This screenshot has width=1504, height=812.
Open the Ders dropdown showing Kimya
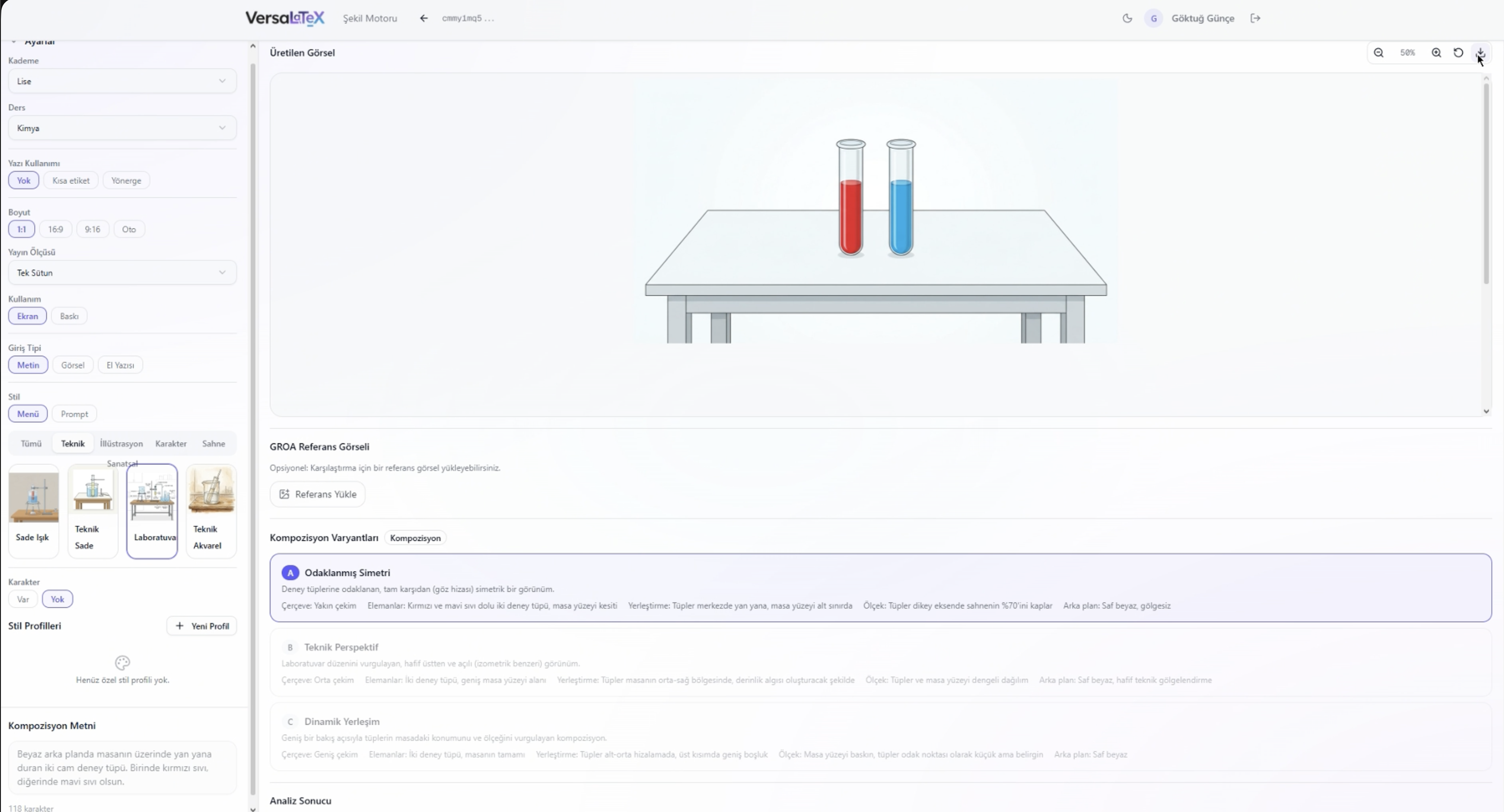coord(122,128)
